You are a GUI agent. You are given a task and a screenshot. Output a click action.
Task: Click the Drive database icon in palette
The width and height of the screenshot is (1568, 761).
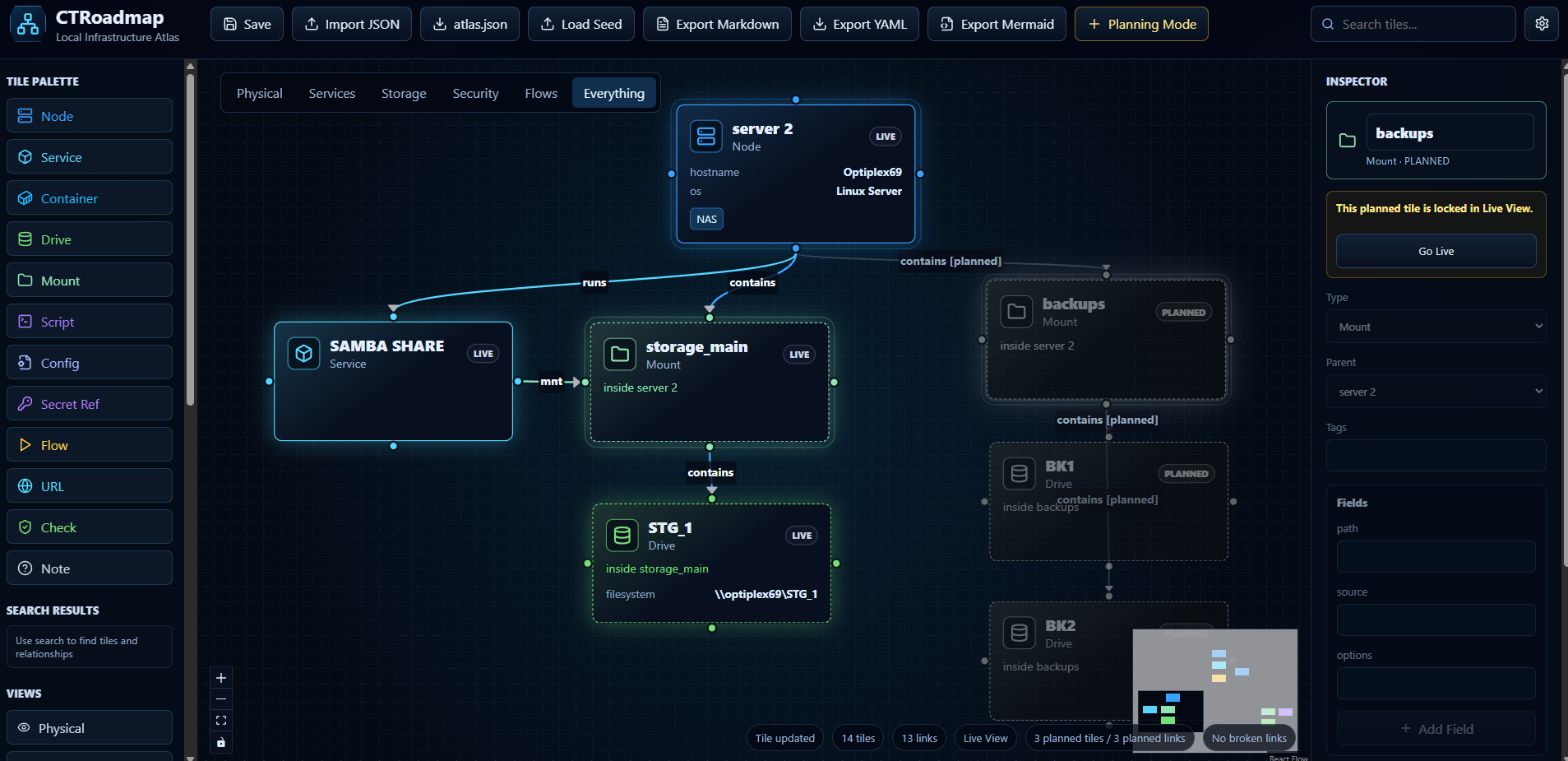pyautogui.click(x=25, y=239)
